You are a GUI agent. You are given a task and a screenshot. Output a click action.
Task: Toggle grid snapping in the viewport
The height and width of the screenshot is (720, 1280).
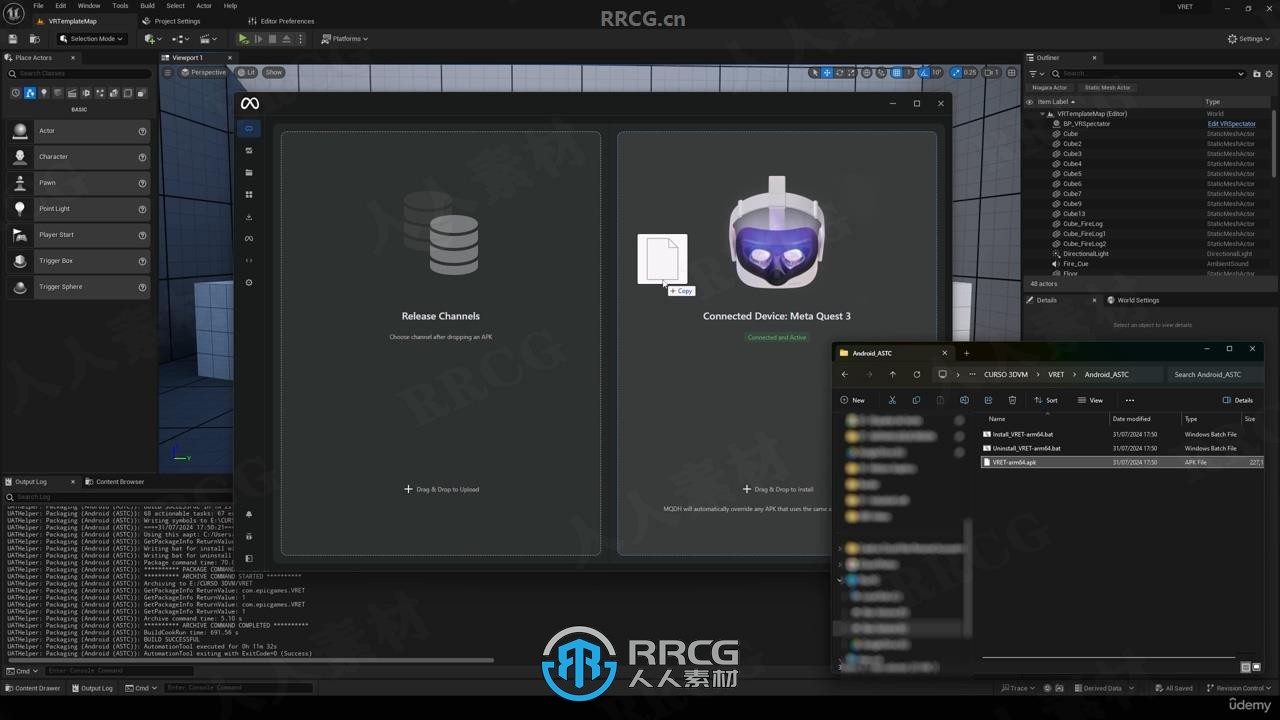897,72
